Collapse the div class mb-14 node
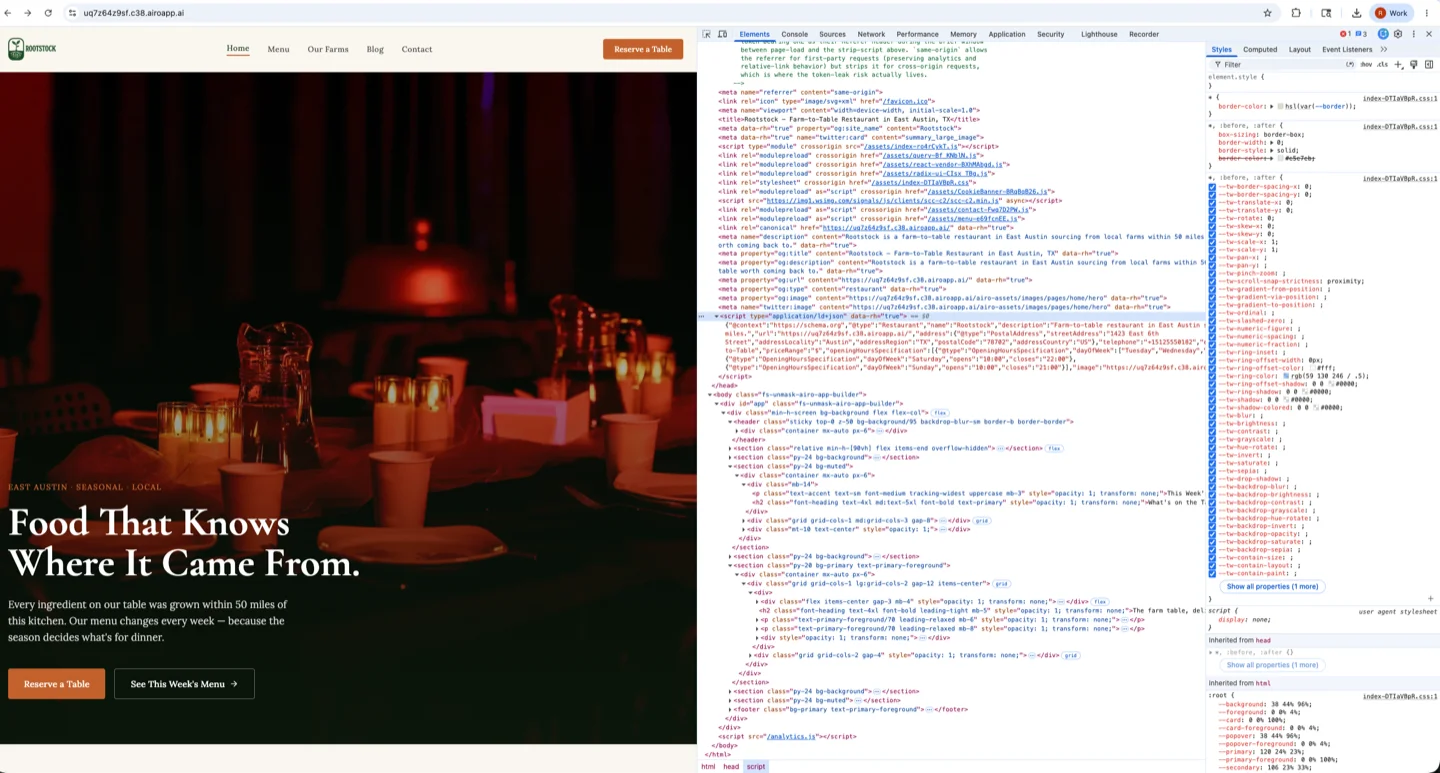Viewport: 1440px width, 773px height. [744, 484]
